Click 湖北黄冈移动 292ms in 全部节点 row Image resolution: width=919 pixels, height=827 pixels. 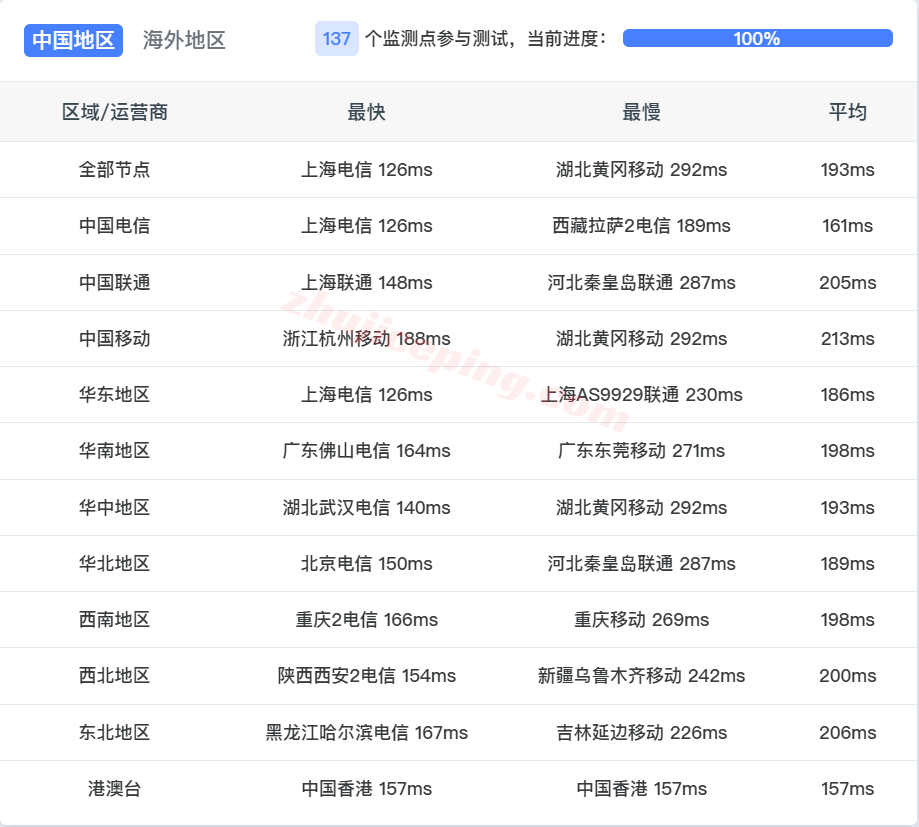coord(641,169)
